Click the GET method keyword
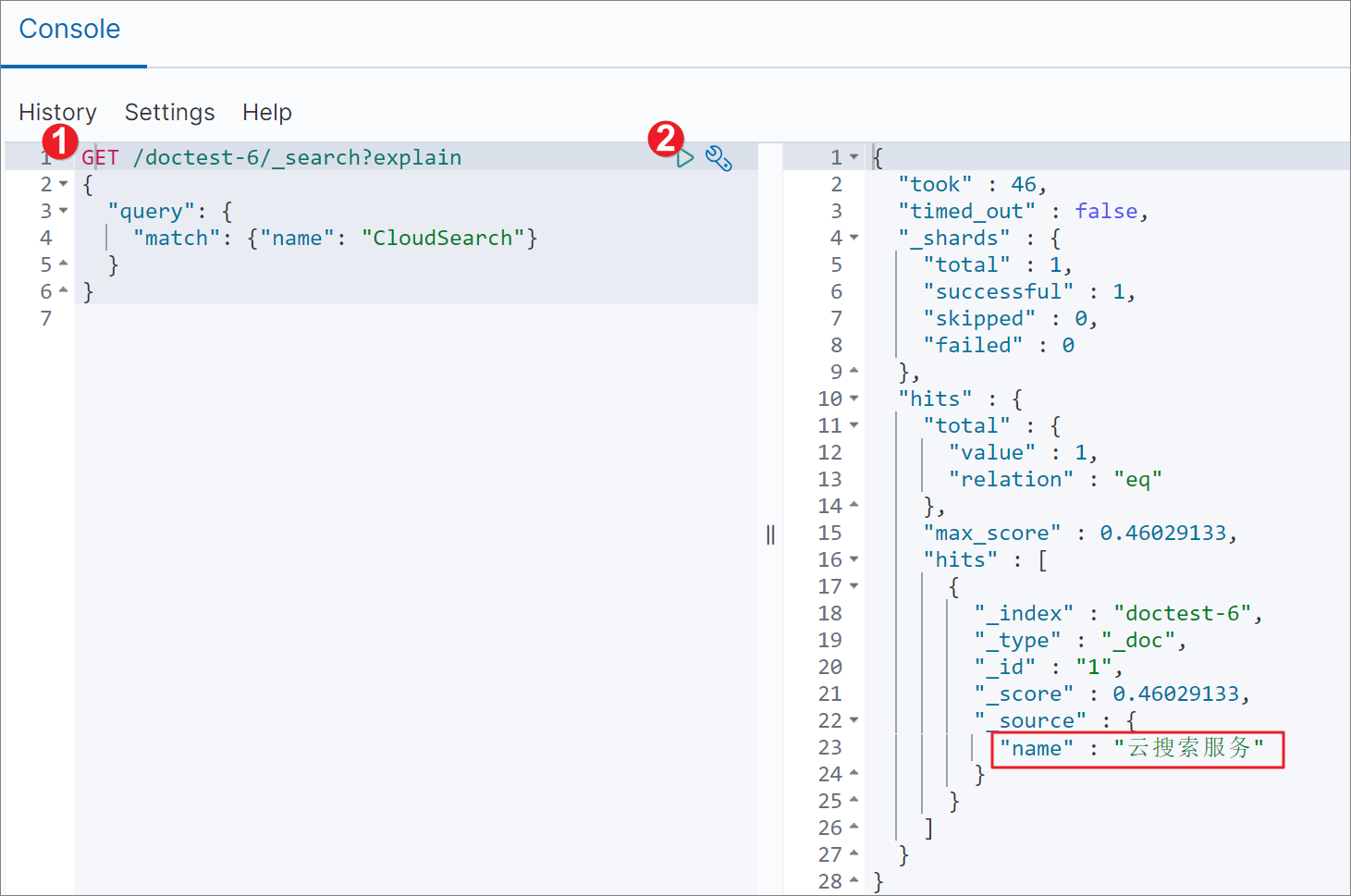1351x896 pixels. click(x=100, y=157)
